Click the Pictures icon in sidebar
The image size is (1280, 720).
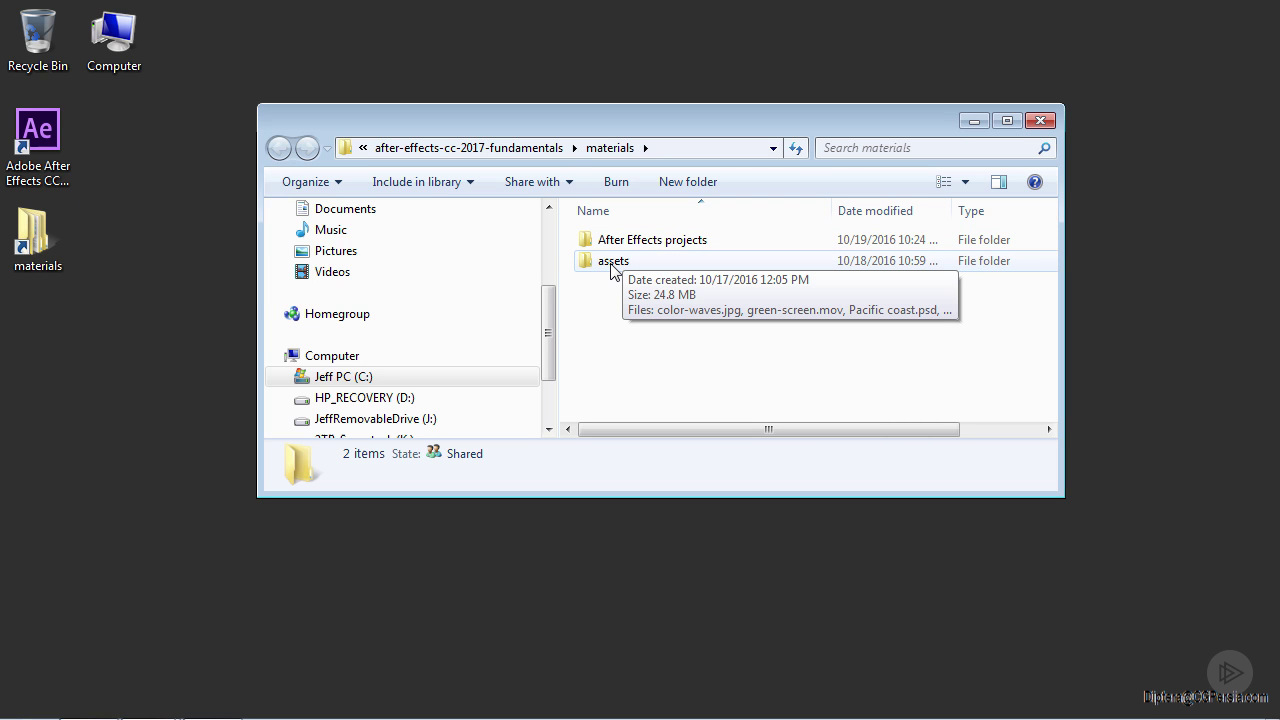coord(302,251)
